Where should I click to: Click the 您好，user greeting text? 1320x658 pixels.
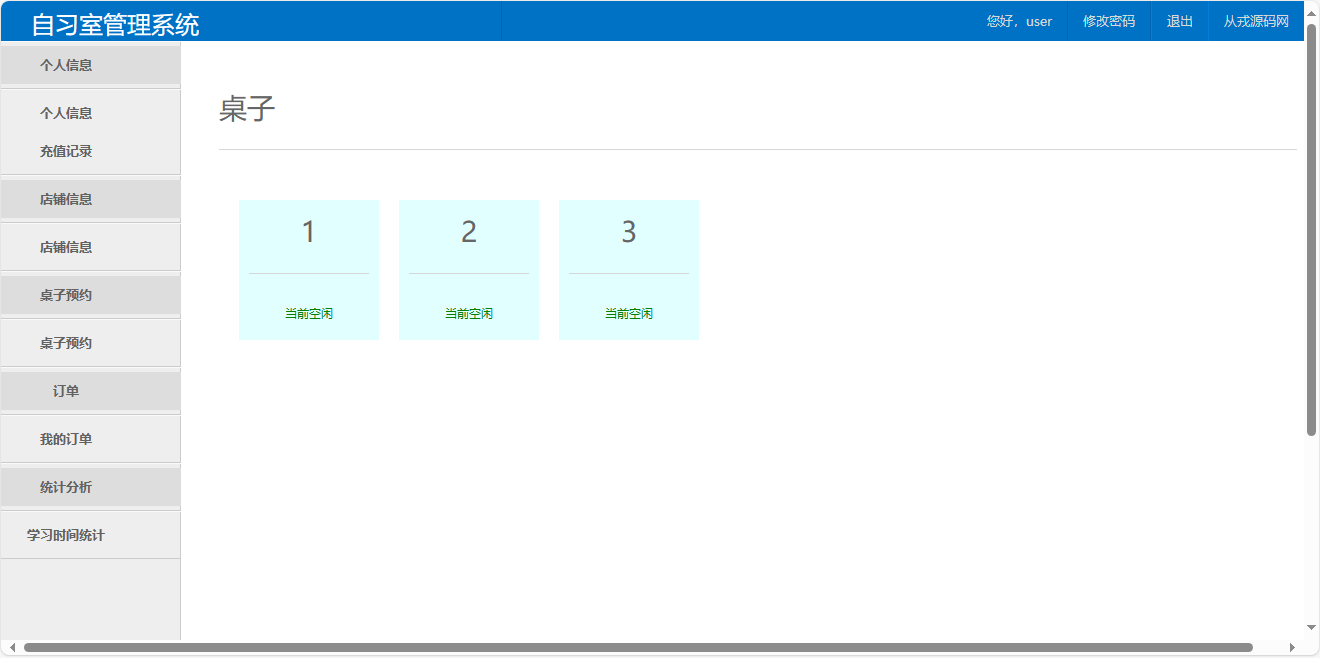point(1018,21)
